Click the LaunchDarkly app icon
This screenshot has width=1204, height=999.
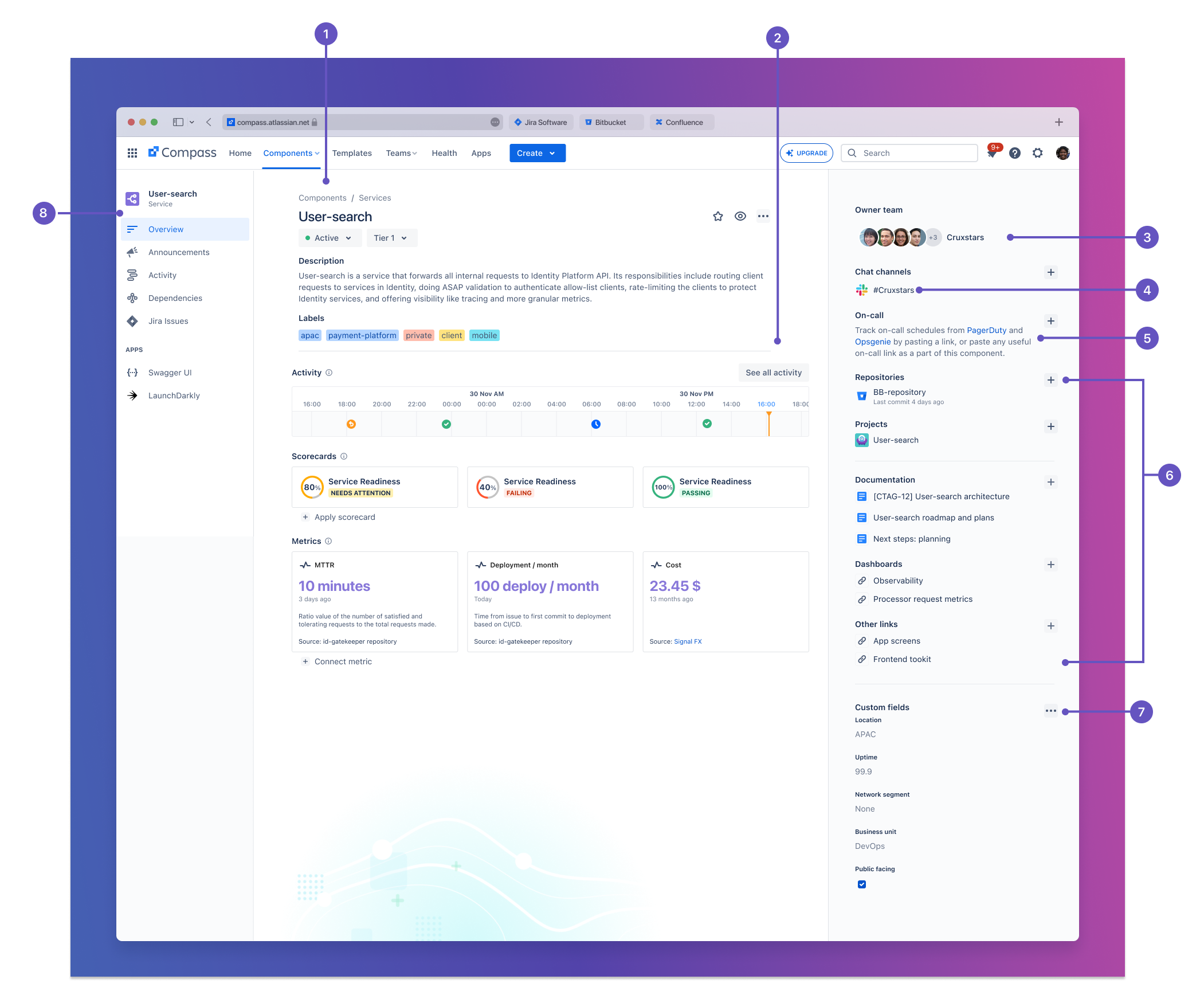tap(133, 395)
